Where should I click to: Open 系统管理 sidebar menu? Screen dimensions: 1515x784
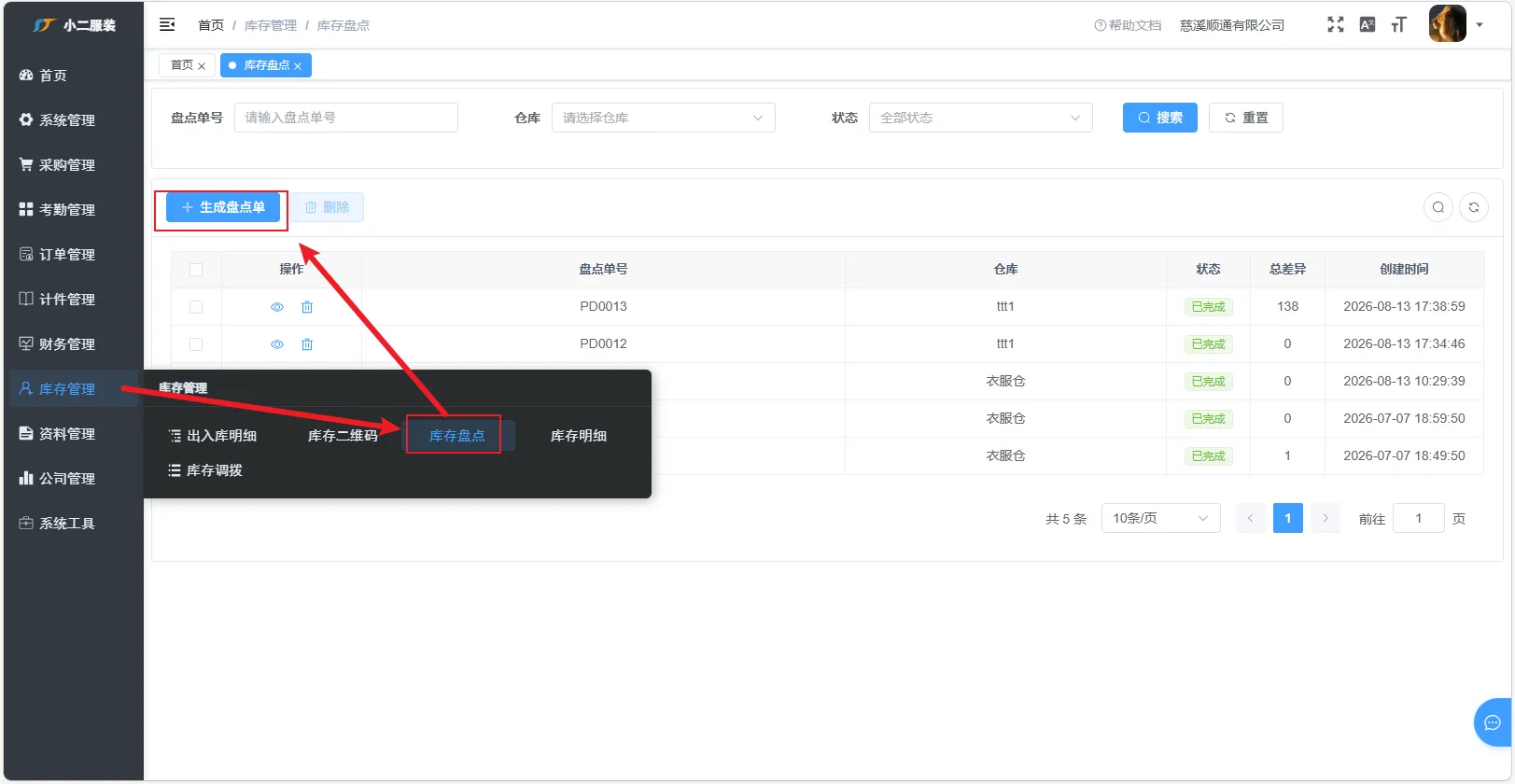click(74, 120)
